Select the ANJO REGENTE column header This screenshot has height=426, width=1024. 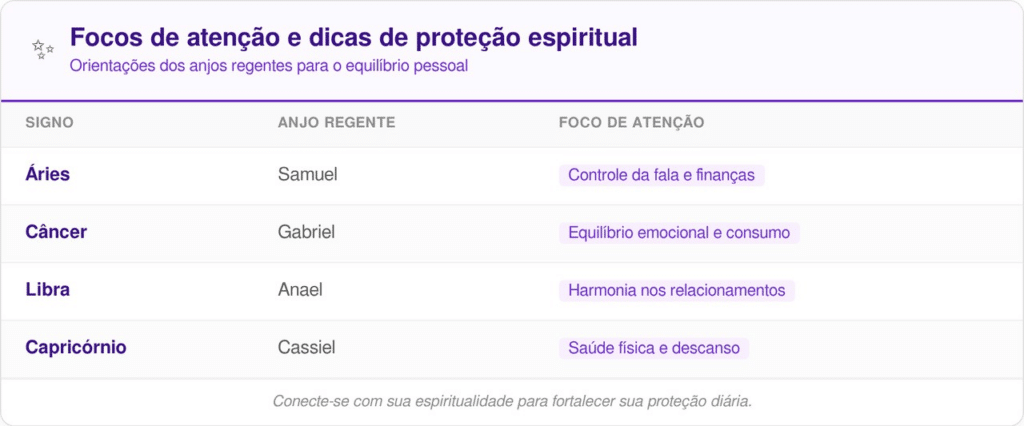336,122
